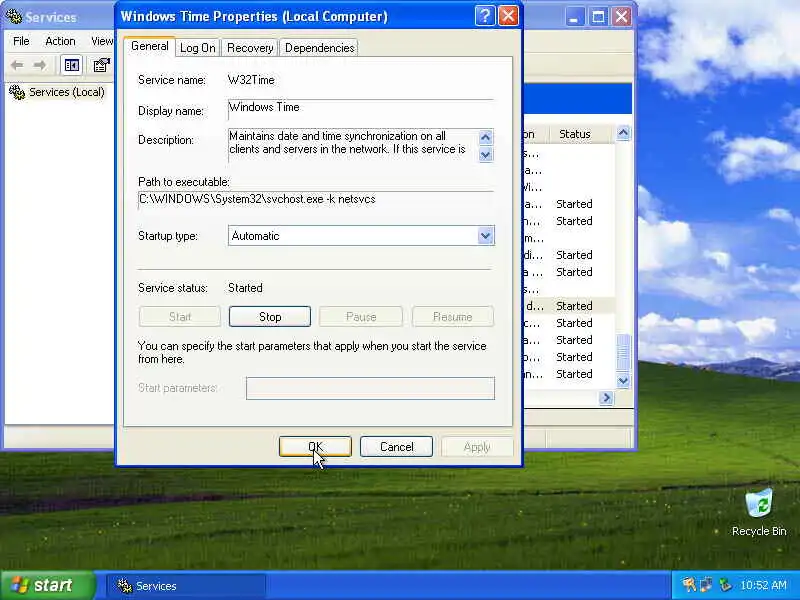Click the system tray clock

[763, 585]
